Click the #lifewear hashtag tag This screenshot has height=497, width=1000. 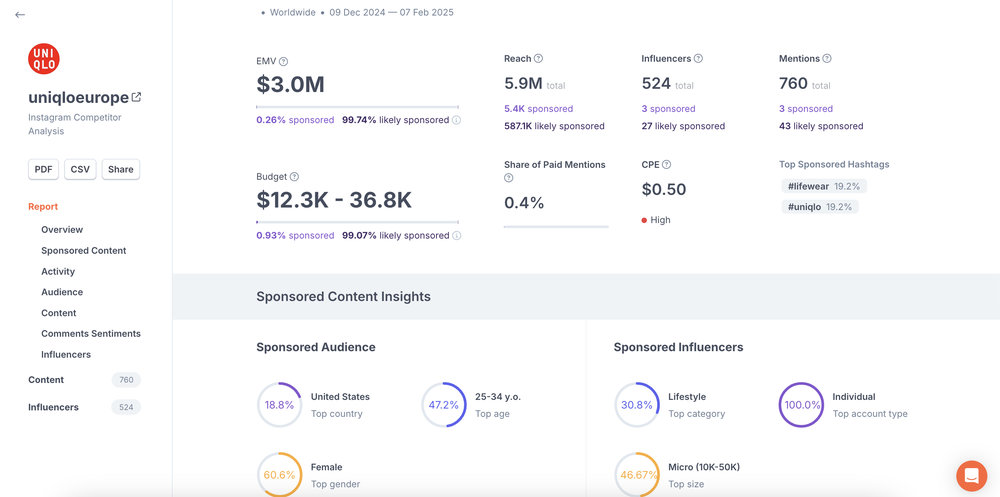(x=824, y=186)
